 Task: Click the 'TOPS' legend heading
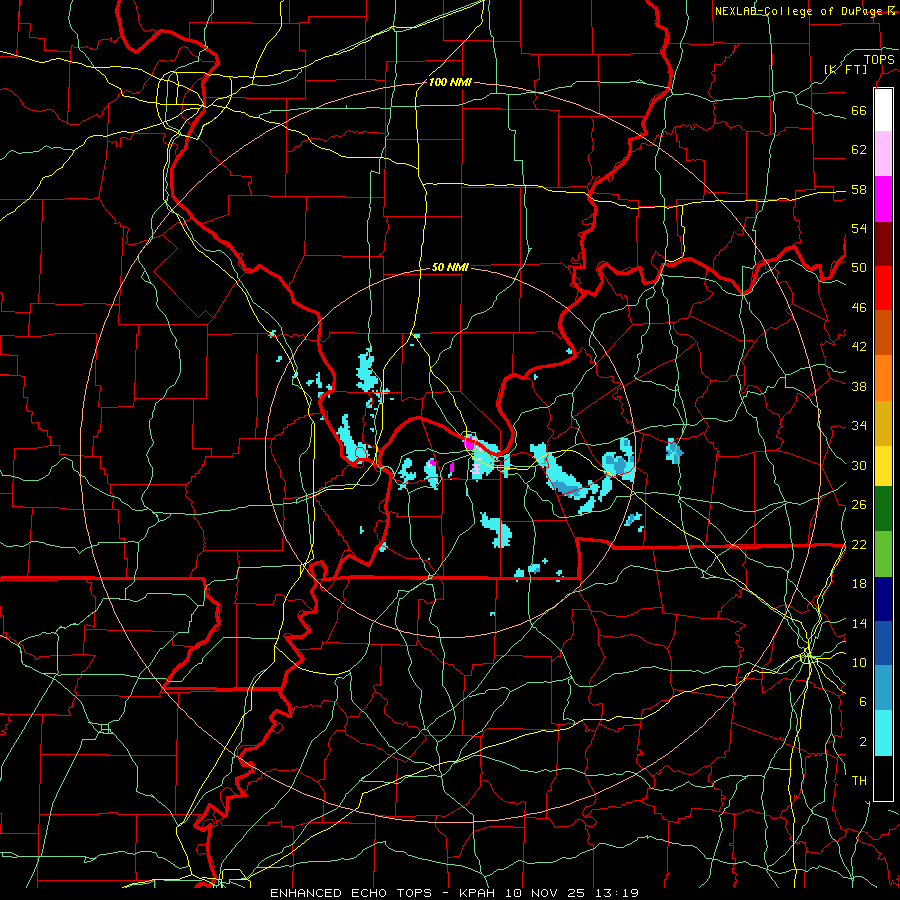point(879,60)
